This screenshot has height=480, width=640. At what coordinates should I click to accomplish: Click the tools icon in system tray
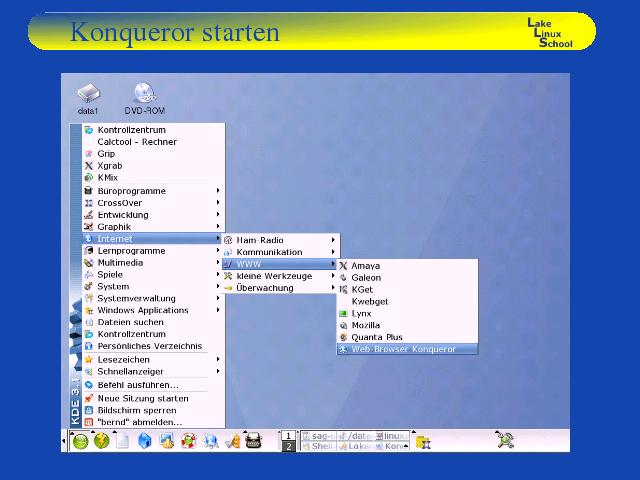505,440
